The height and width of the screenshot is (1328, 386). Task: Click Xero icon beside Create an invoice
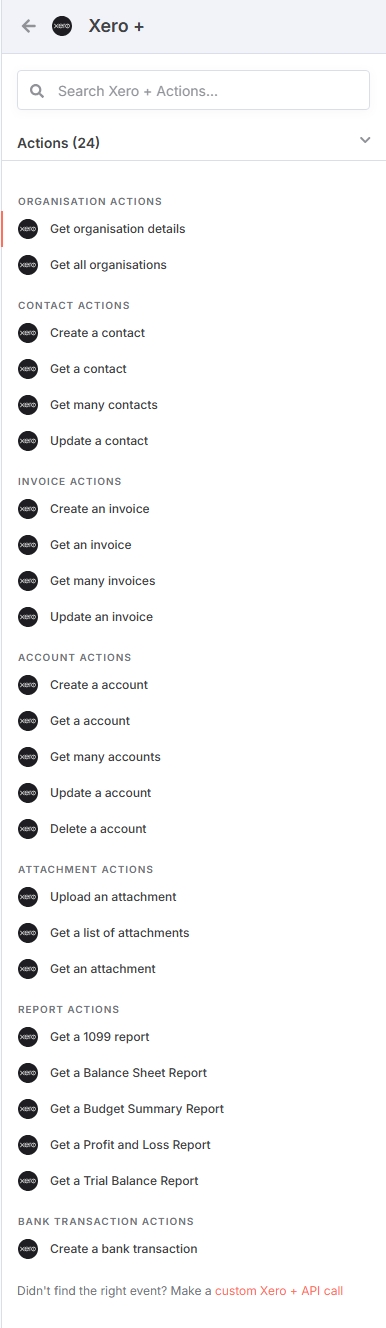(28, 509)
